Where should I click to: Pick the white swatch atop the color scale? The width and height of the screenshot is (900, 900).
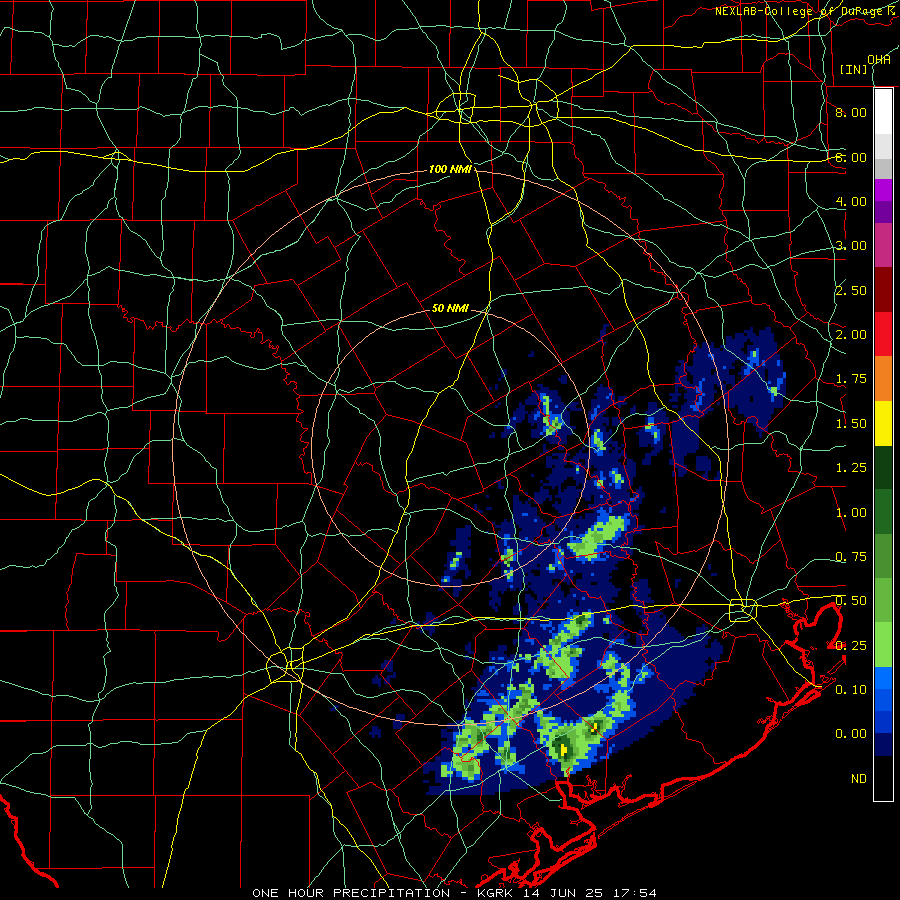pyautogui.click(x=883, y=112)
